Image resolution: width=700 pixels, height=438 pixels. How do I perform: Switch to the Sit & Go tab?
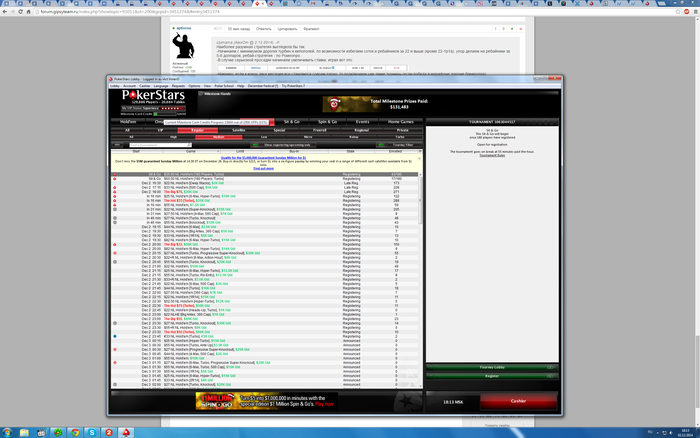[292, 121]
